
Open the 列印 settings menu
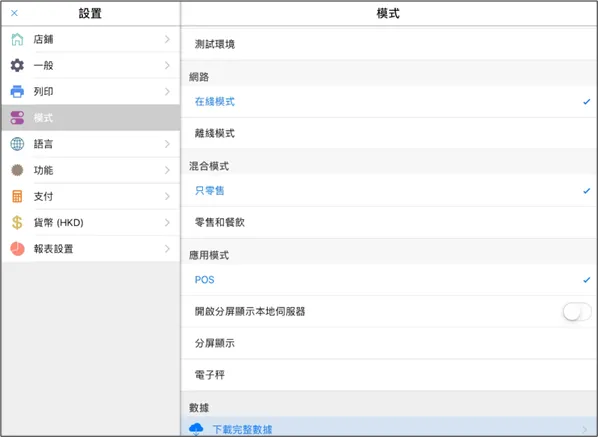tap(91, 92)
